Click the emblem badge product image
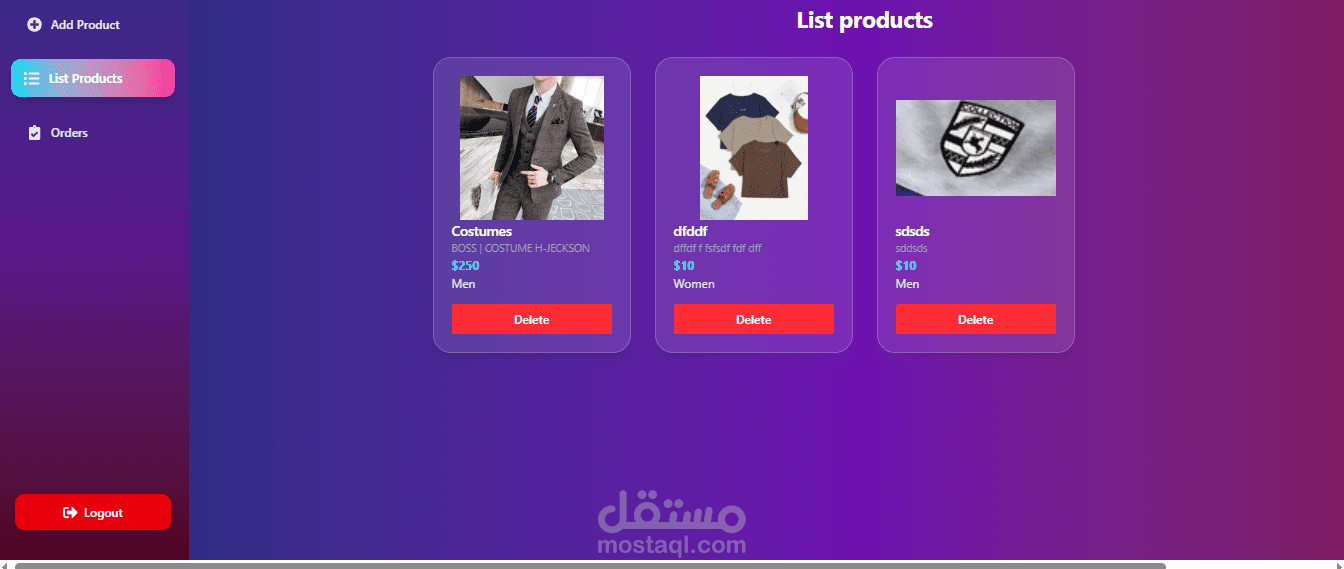 976,148
